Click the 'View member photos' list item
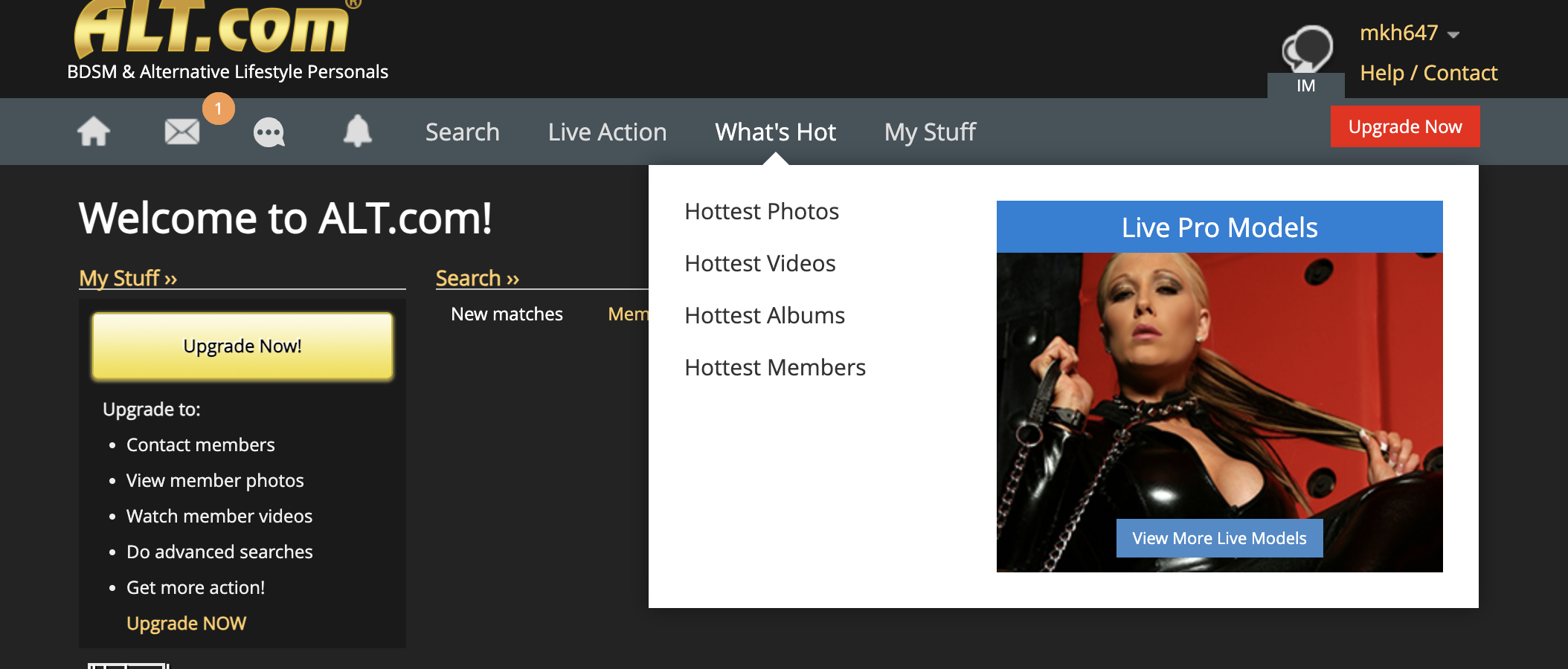 (x=215, y=480)
